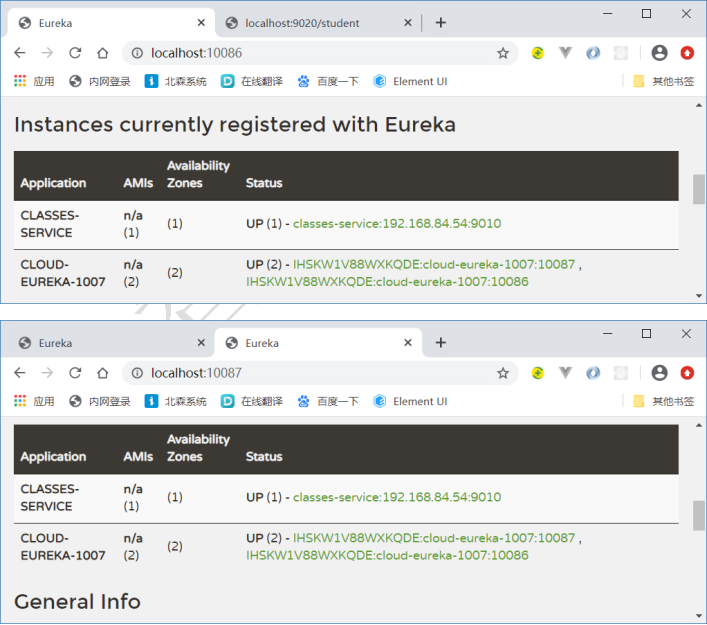Click scroll-up arrow in top window

point(699,105)
